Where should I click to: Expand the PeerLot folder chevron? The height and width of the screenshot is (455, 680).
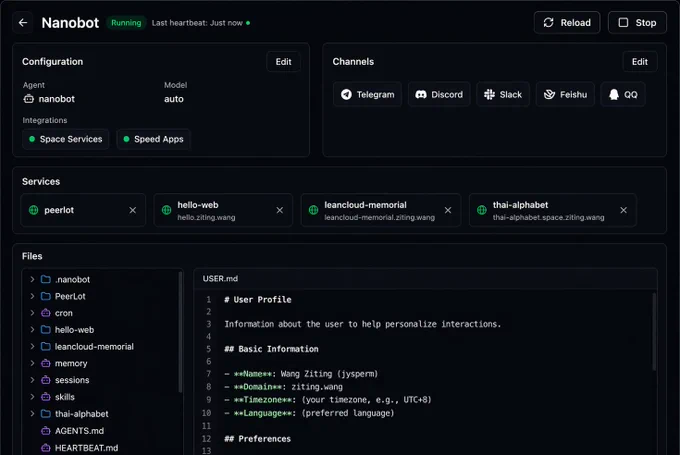[32, 296]
